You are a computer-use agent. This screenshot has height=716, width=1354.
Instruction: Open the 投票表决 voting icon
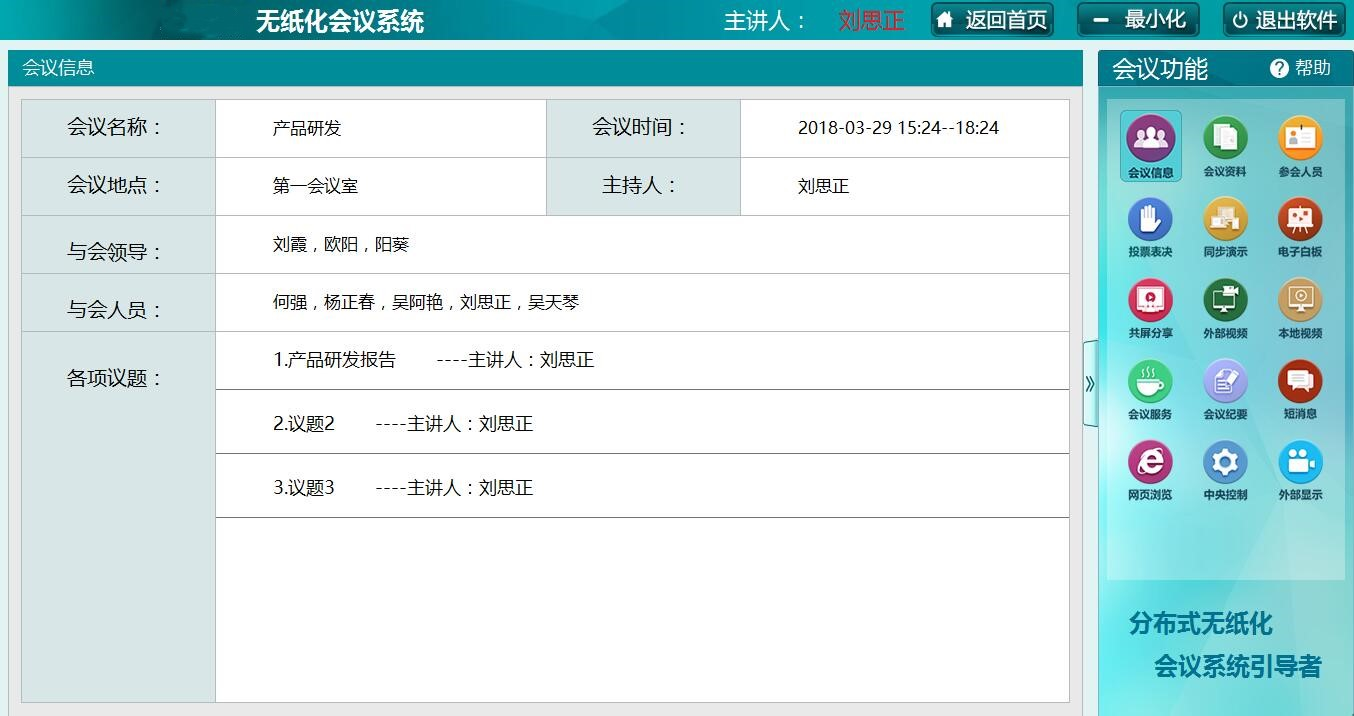coord(1150,226)
